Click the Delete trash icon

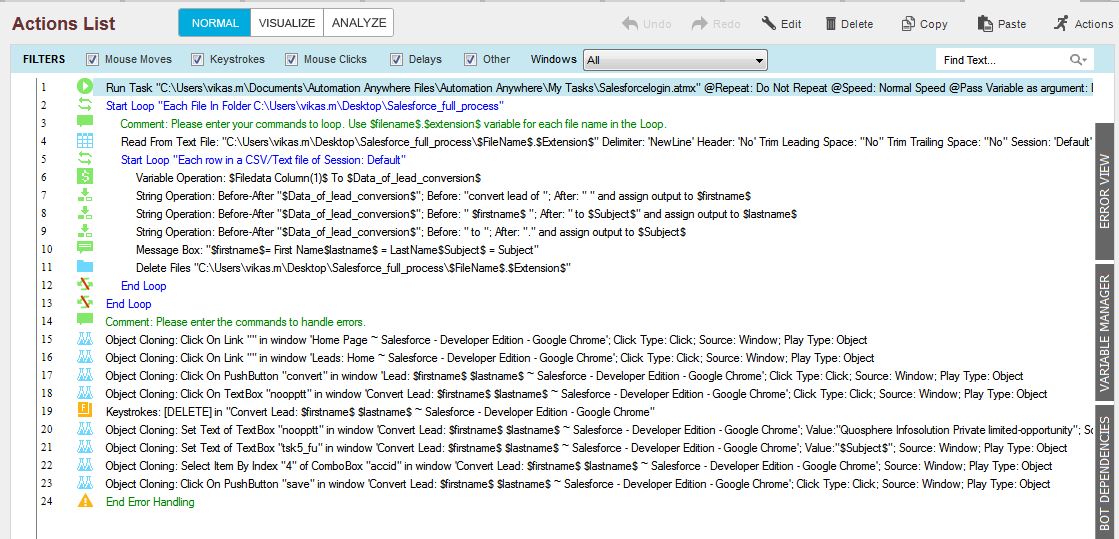(831, 23)
